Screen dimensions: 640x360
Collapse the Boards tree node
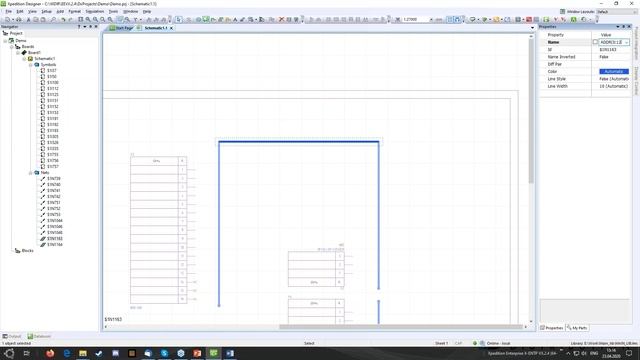pos(12,47)
